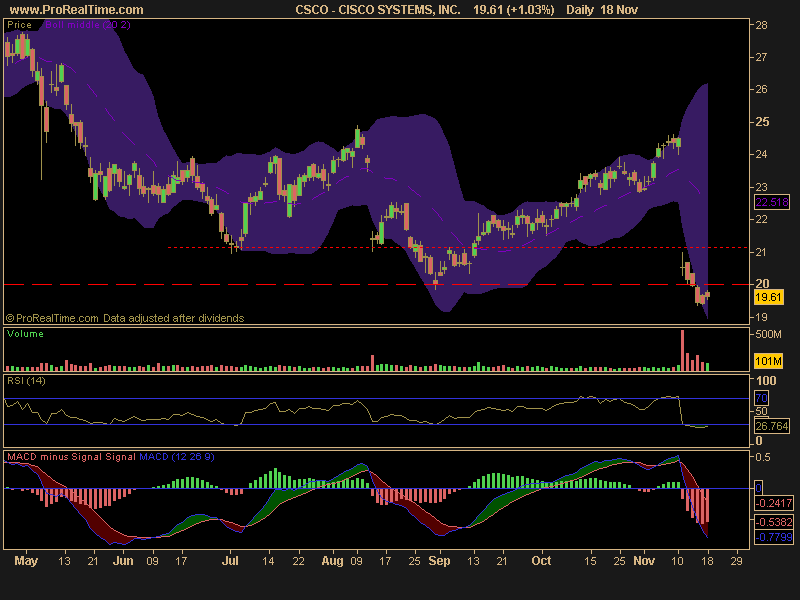Click the 0.5 MACD axis label
800x600 pixels.
[x=762, y=457]
